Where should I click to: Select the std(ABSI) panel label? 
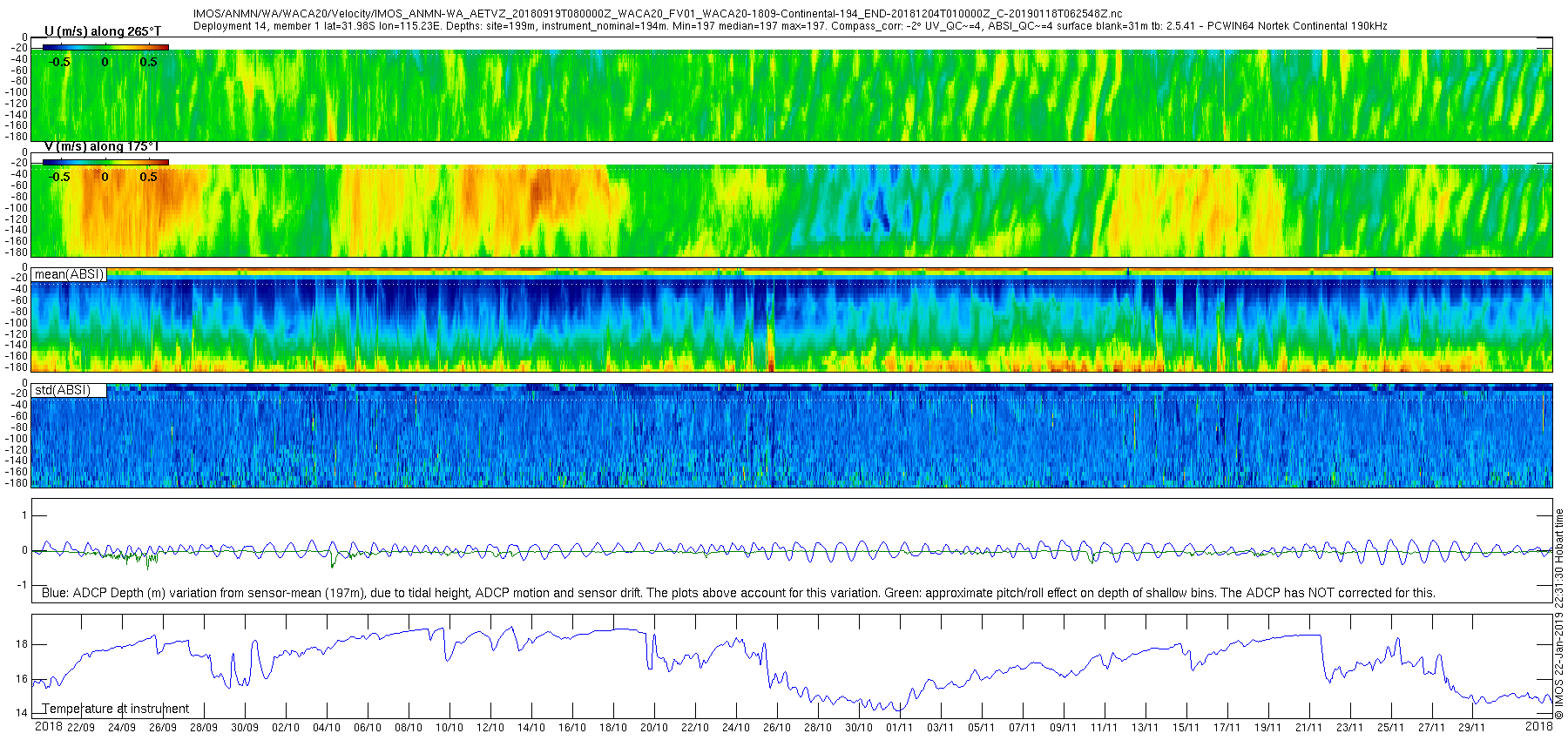63,390
